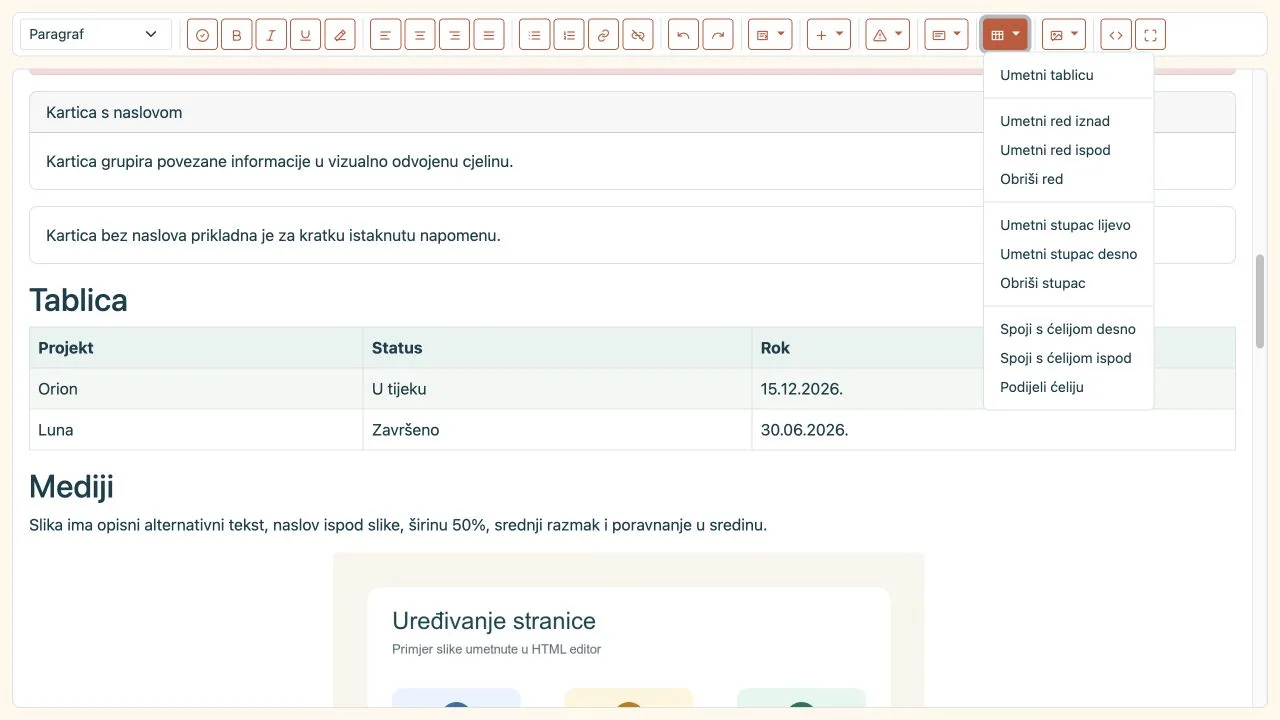
Task: Select Spoji s ćelijom ispod
Action: click(1069, 359)
